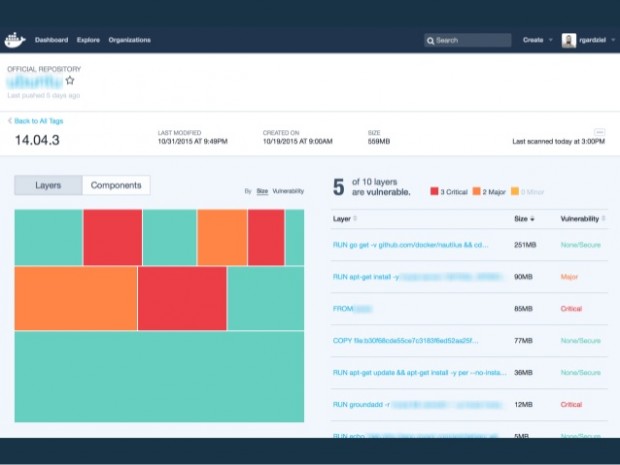
Task: Click the Docker whale logo
Action: 15,40
